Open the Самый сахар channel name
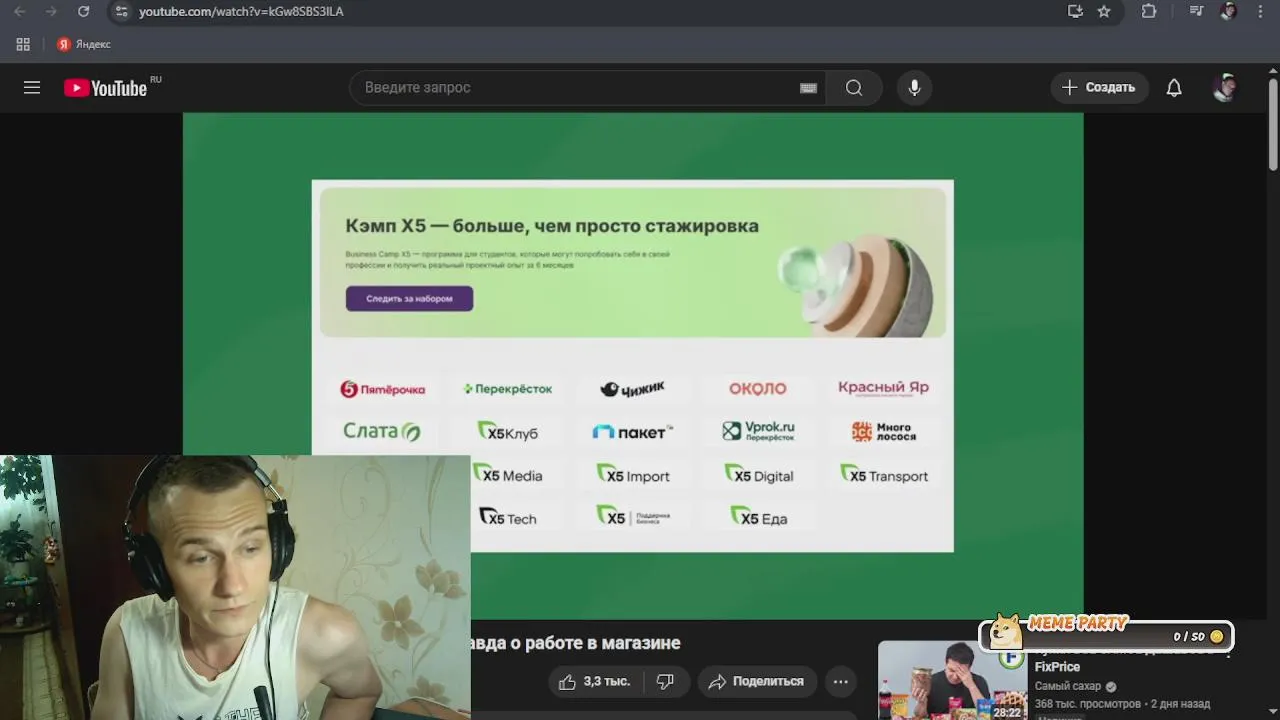Viewport: 1280px width, 720px height. 1068,687
